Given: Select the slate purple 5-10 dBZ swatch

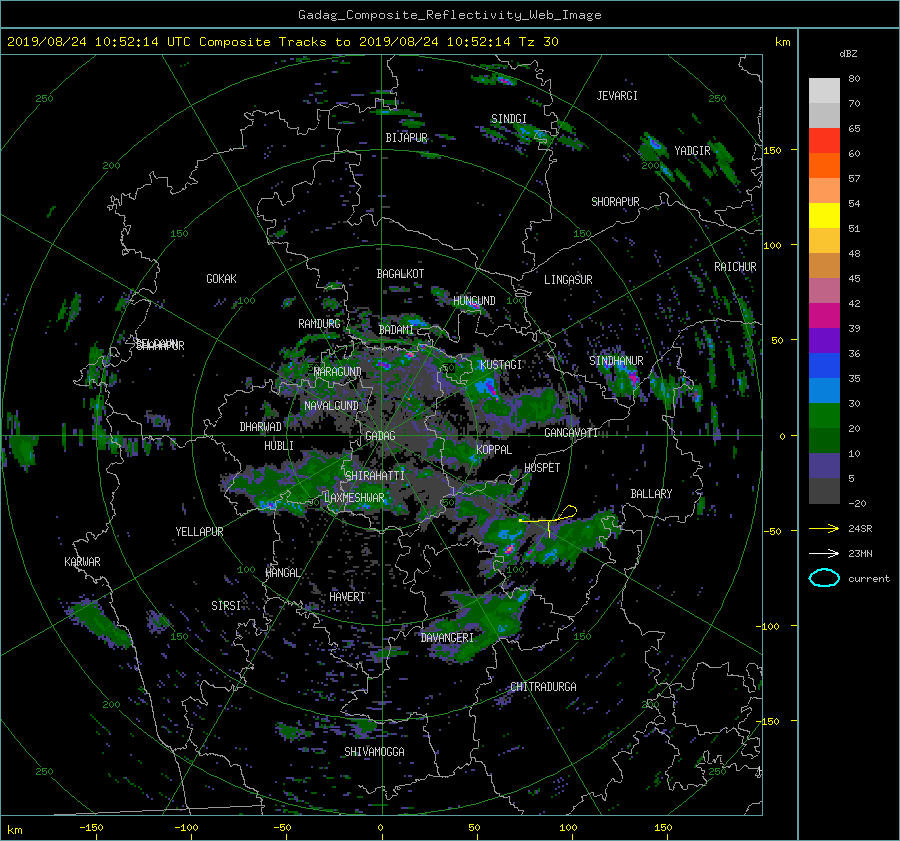Looking at the screenshot, I should [x=824, y=466].
